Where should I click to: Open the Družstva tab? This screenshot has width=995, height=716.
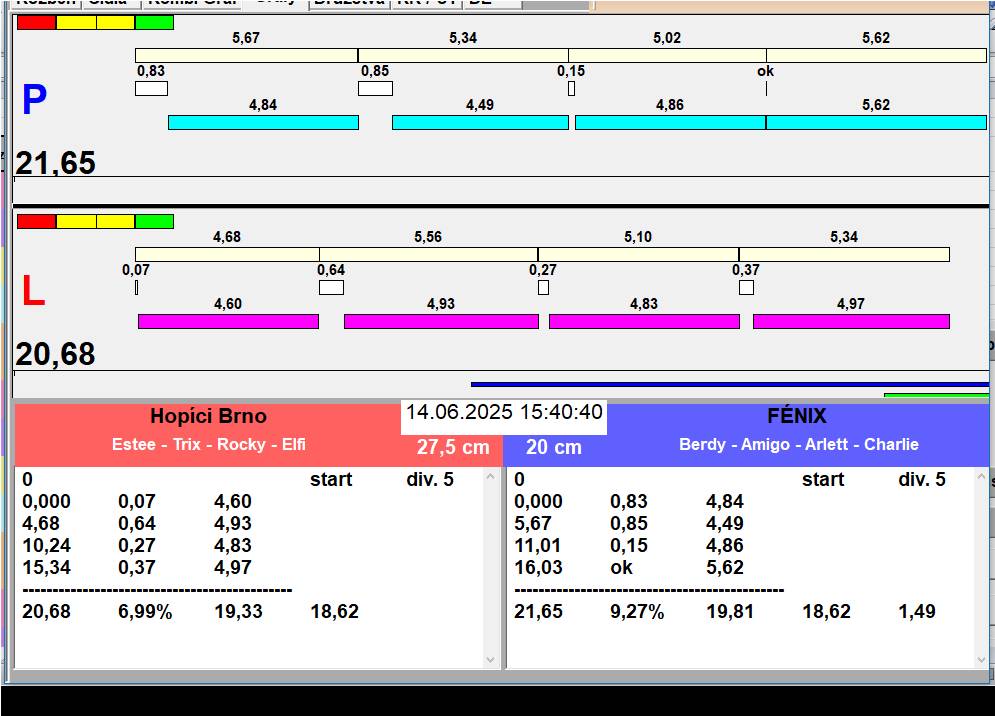point(348,4)
